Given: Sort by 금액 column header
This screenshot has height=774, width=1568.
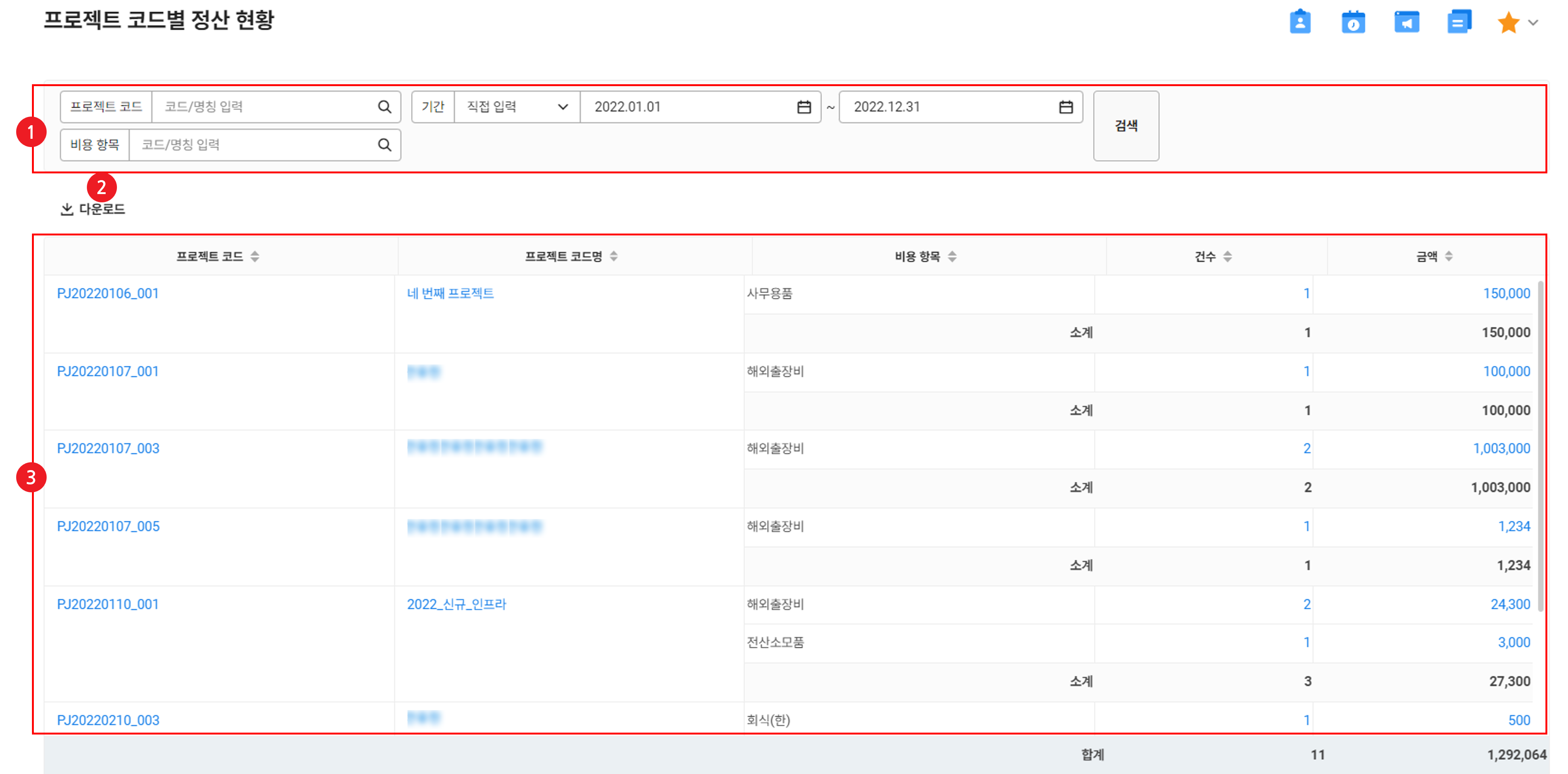Looking at the screenshot, I should pos(1449,256).
